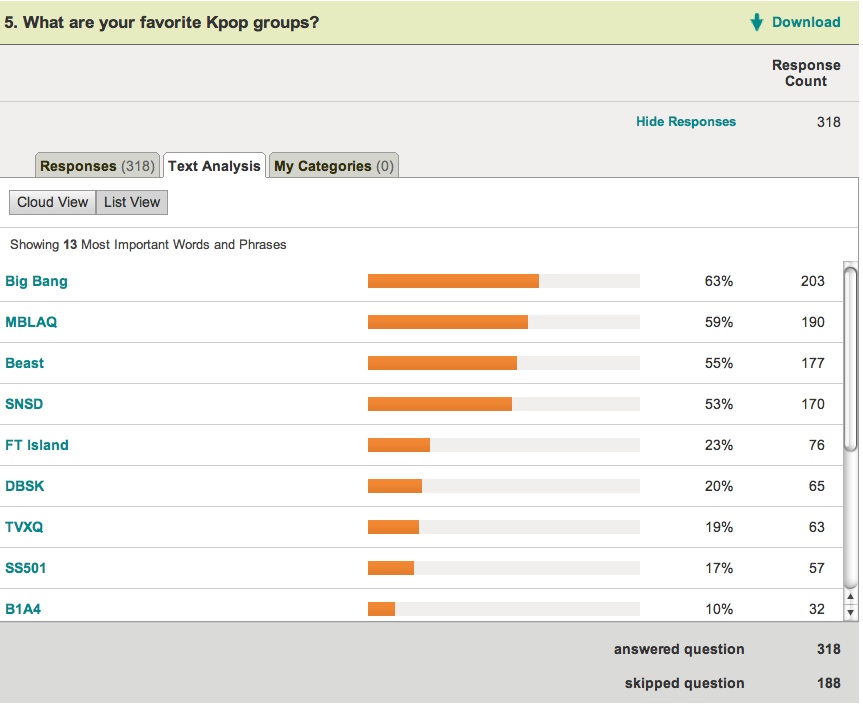
Task: Click the Big Bang percentage bar
Action: (x=453, y=281)
